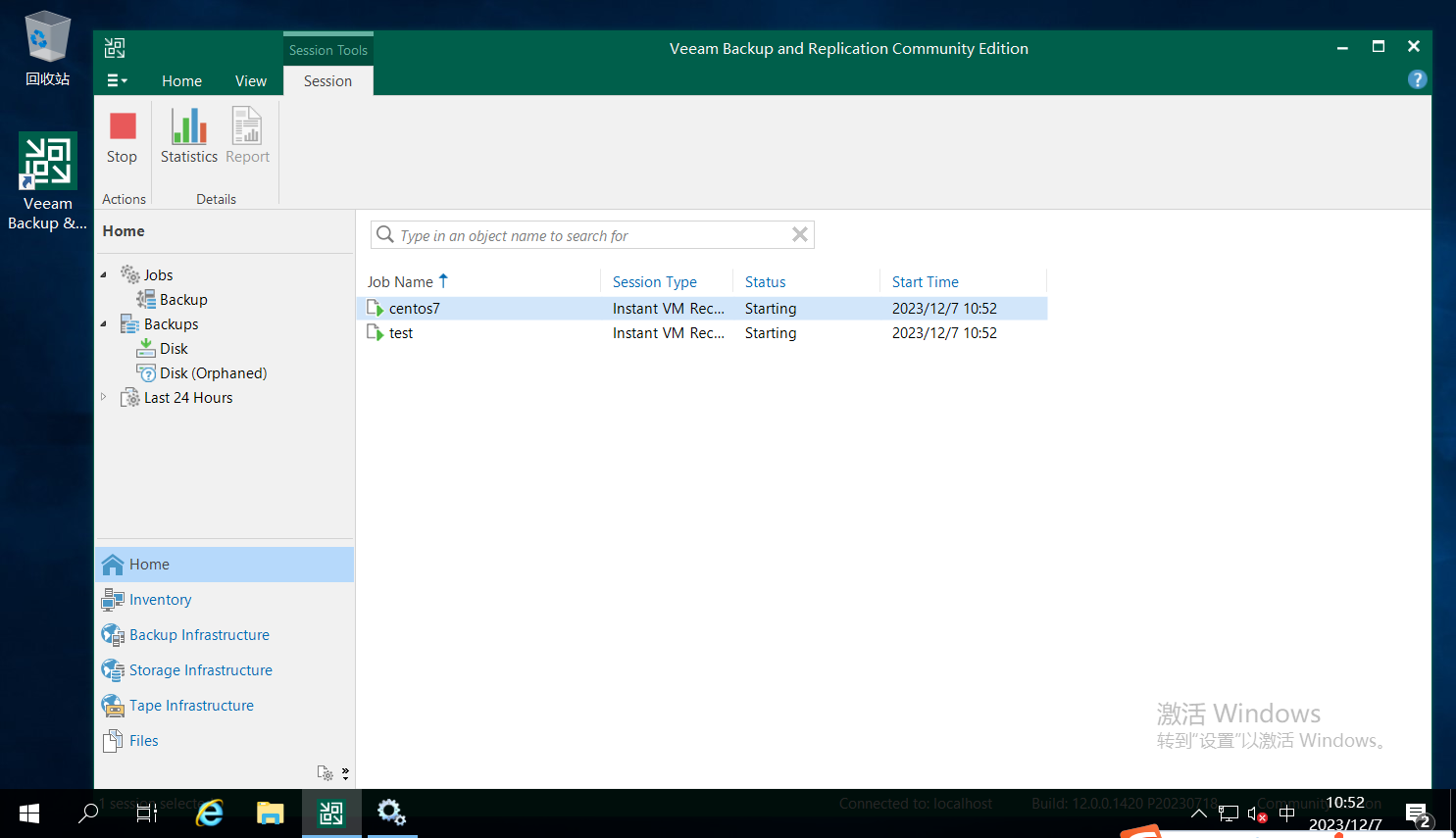The image size is (1456, 838).
Task: Launch Internet Explorer from taskbar
Action: point(209,813)
